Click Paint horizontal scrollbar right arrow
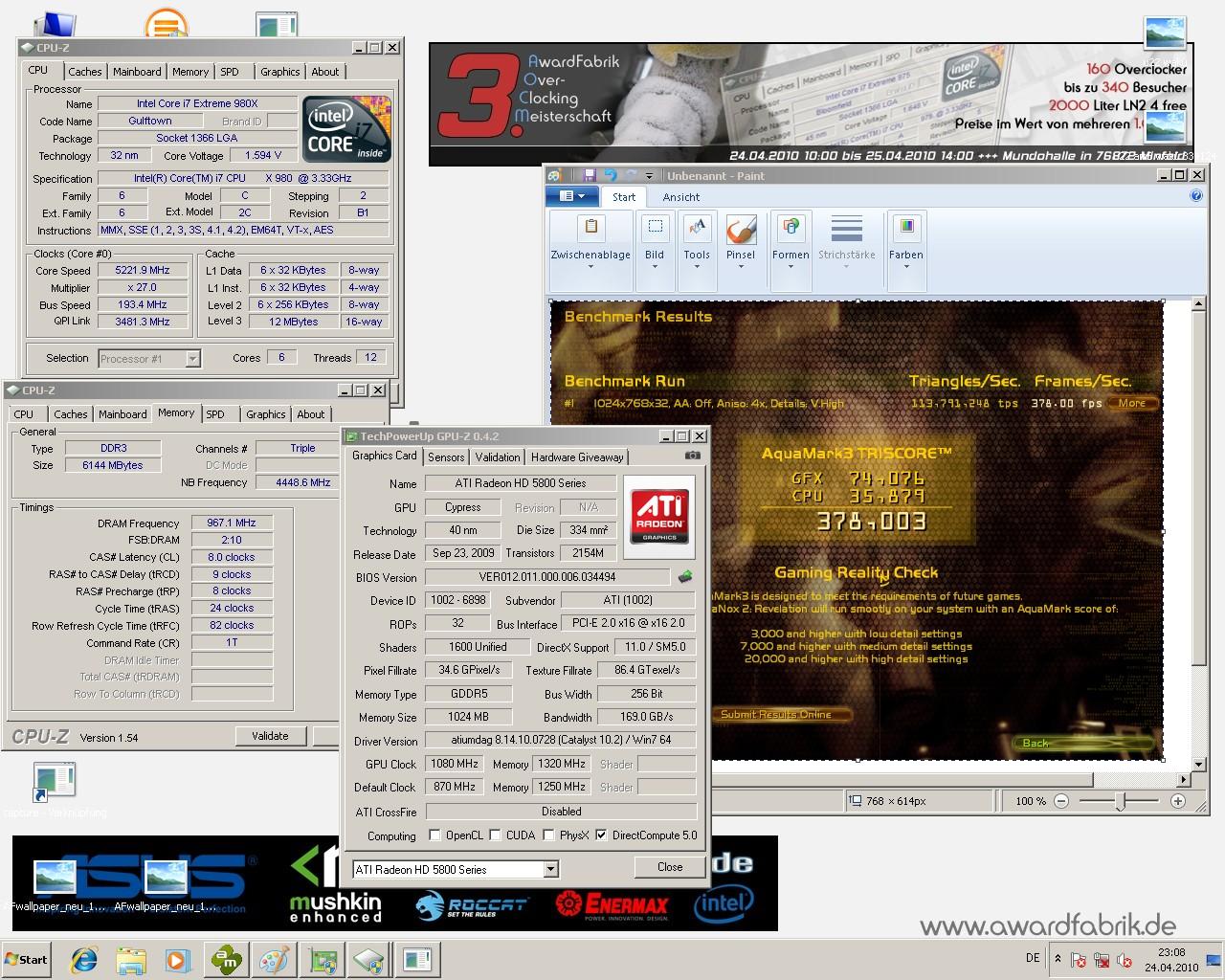 tap(1183, 779)
